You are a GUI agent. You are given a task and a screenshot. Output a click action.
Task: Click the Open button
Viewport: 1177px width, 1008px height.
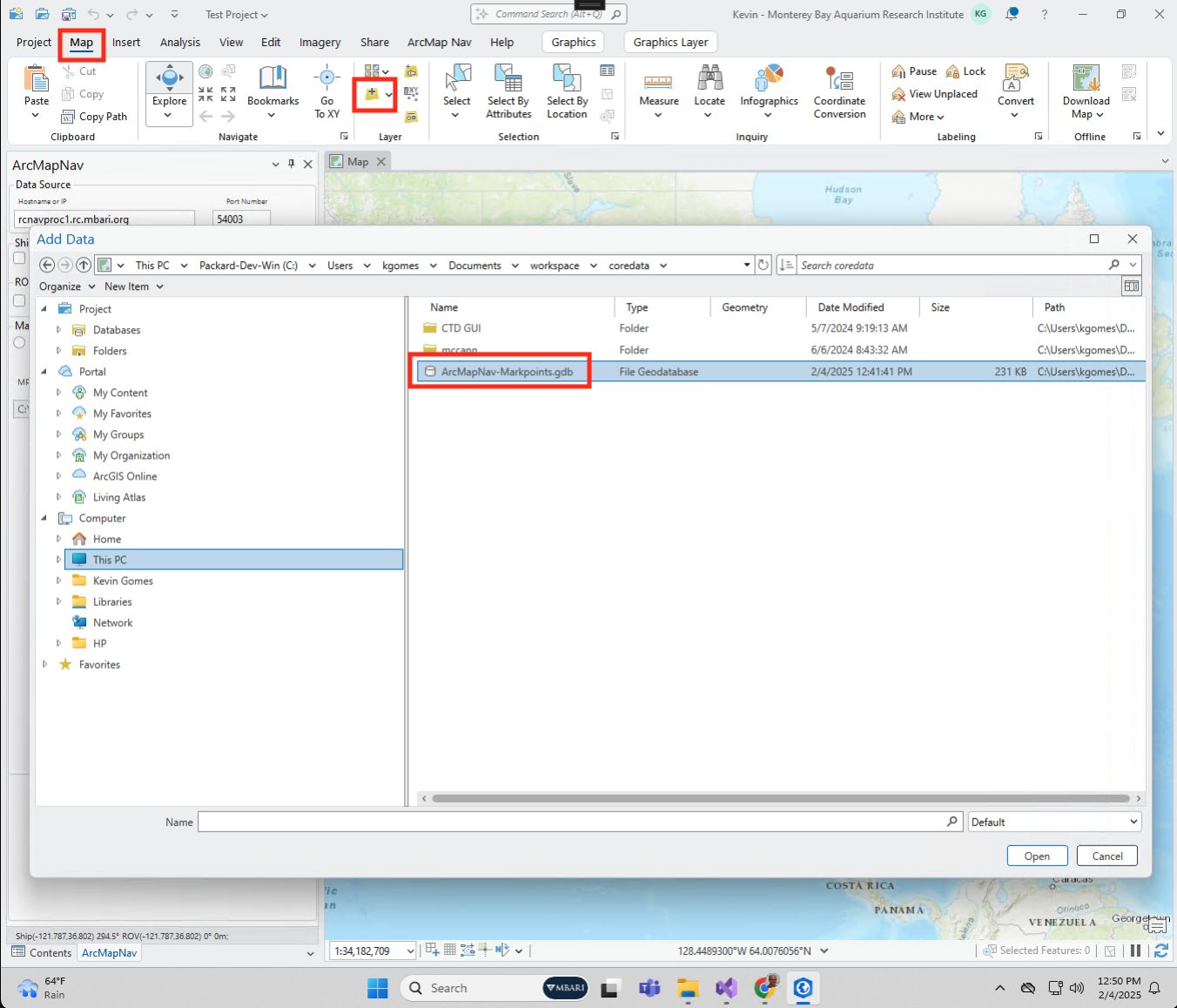click(x=1037, y=856)
